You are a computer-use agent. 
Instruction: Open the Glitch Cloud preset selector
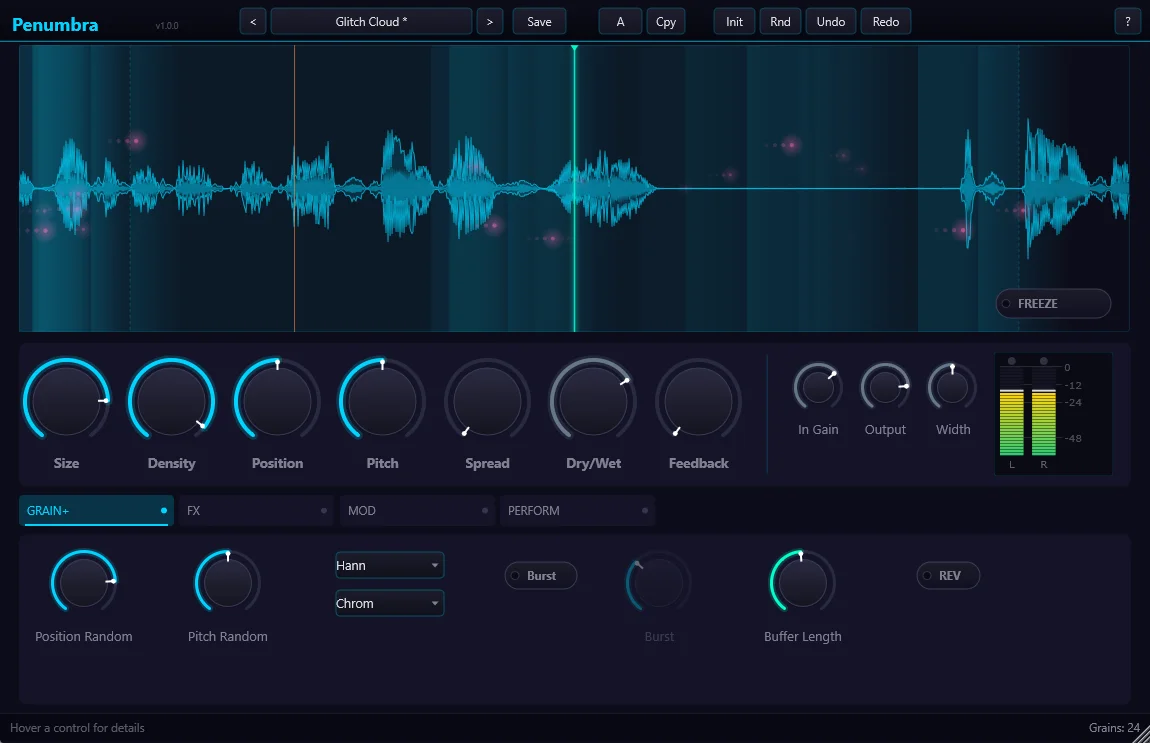[371, 22]
